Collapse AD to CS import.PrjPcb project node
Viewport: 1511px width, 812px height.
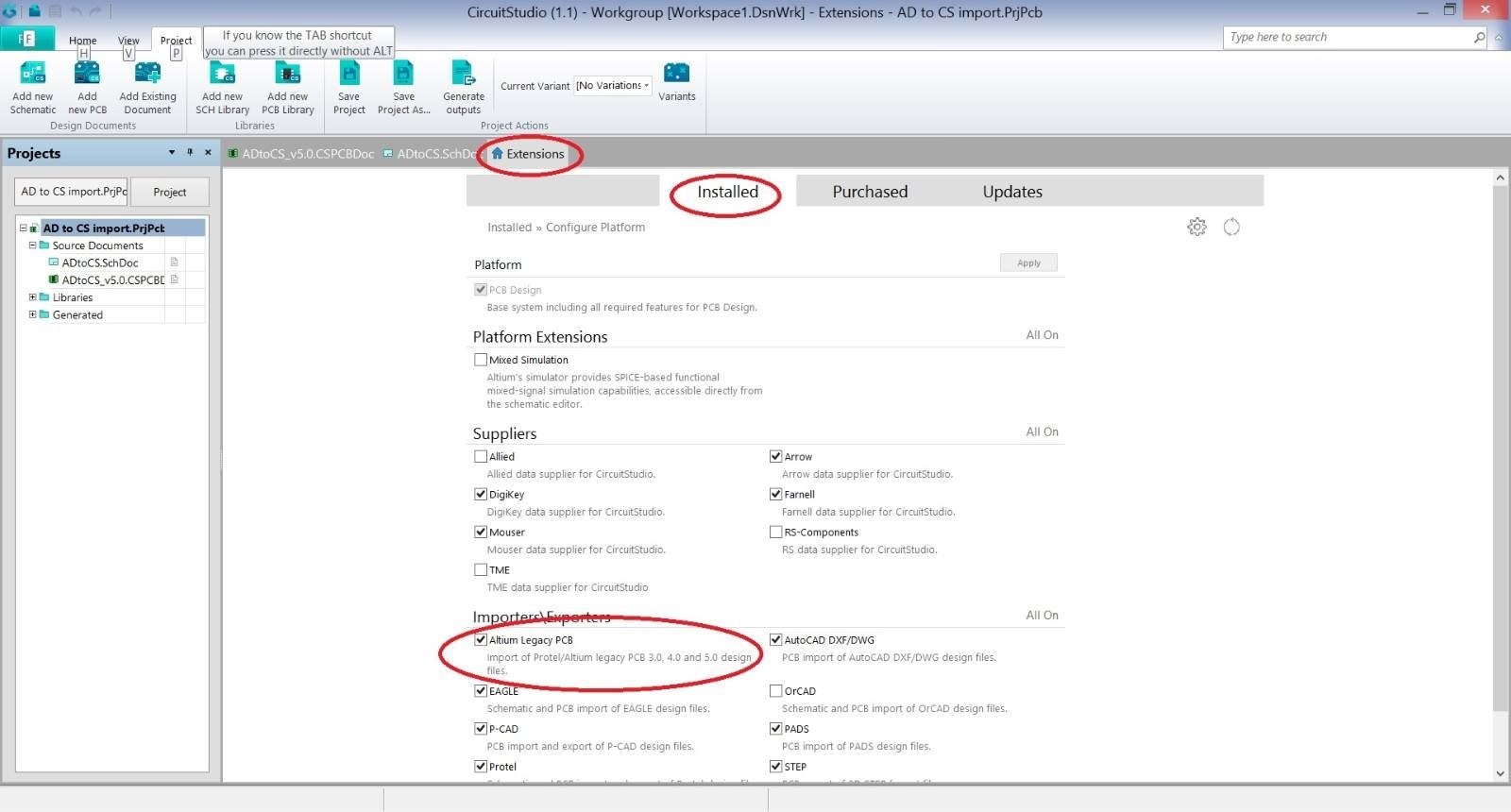click(x=24, y=228)
